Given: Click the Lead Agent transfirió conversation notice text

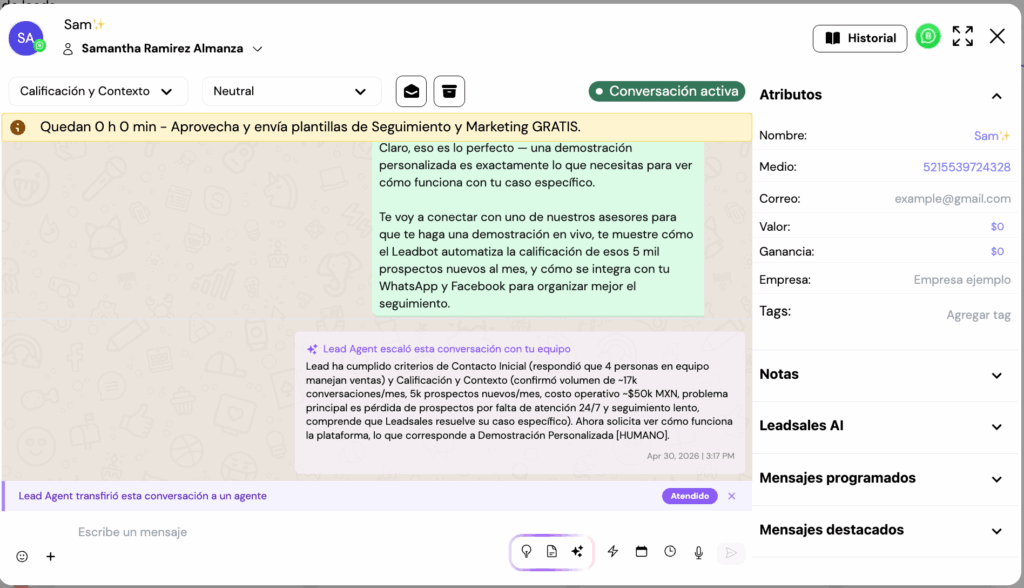Looking at the screenshot, I should coord(142,496).
